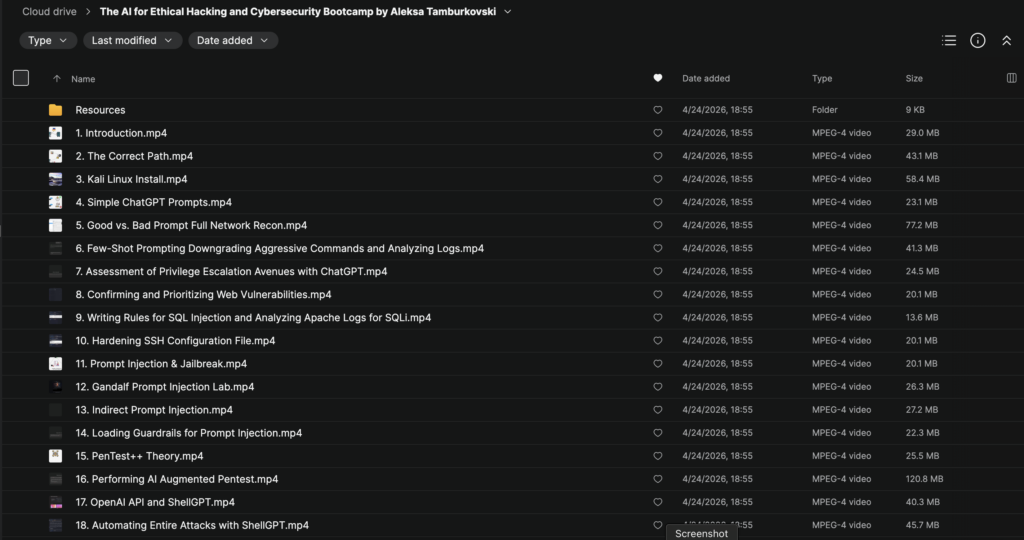This screenshot has width=1024, height=540.
Task: Open the Resources folder name
Action: [x=100, y=110]
